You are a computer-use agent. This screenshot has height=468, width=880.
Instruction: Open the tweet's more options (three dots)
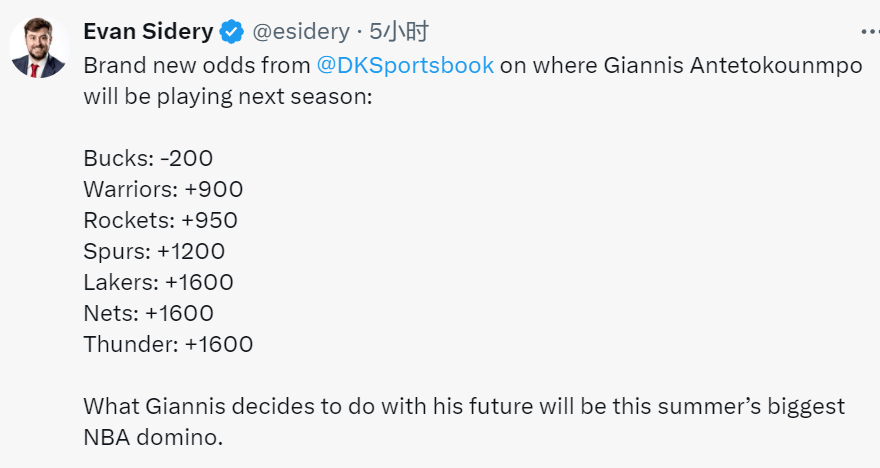click(870, 32)
